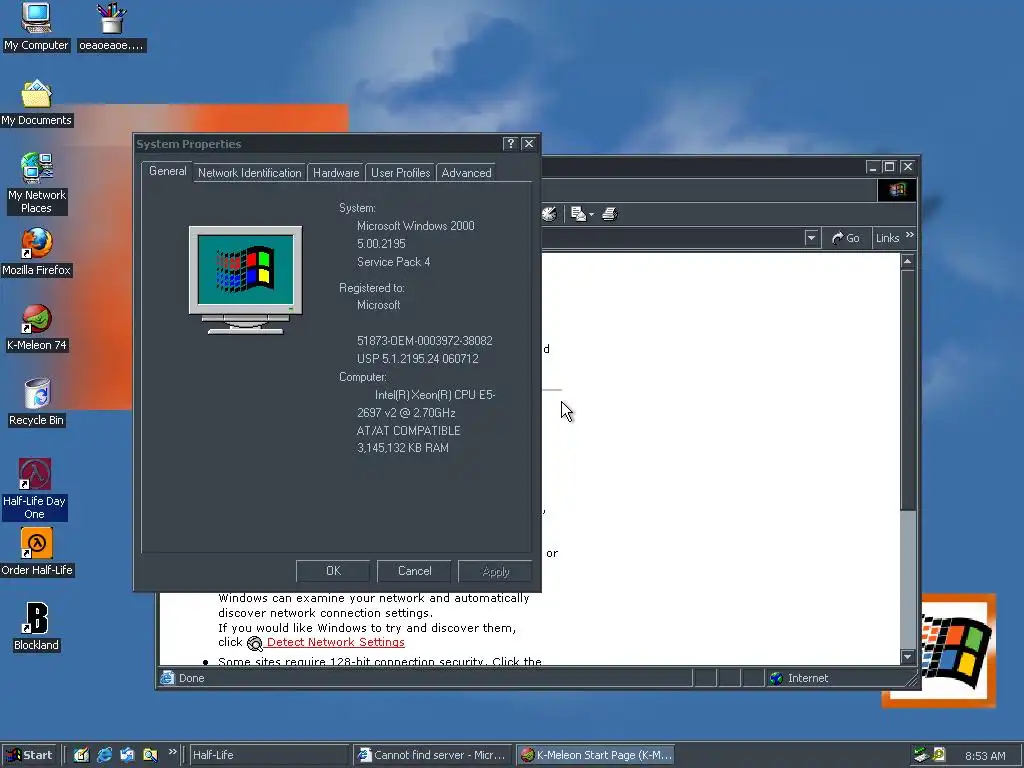Click the Half-Life taskbar toolbar label
The image size is (1024, 768).
pyautogui.click(x=213, y=755)
